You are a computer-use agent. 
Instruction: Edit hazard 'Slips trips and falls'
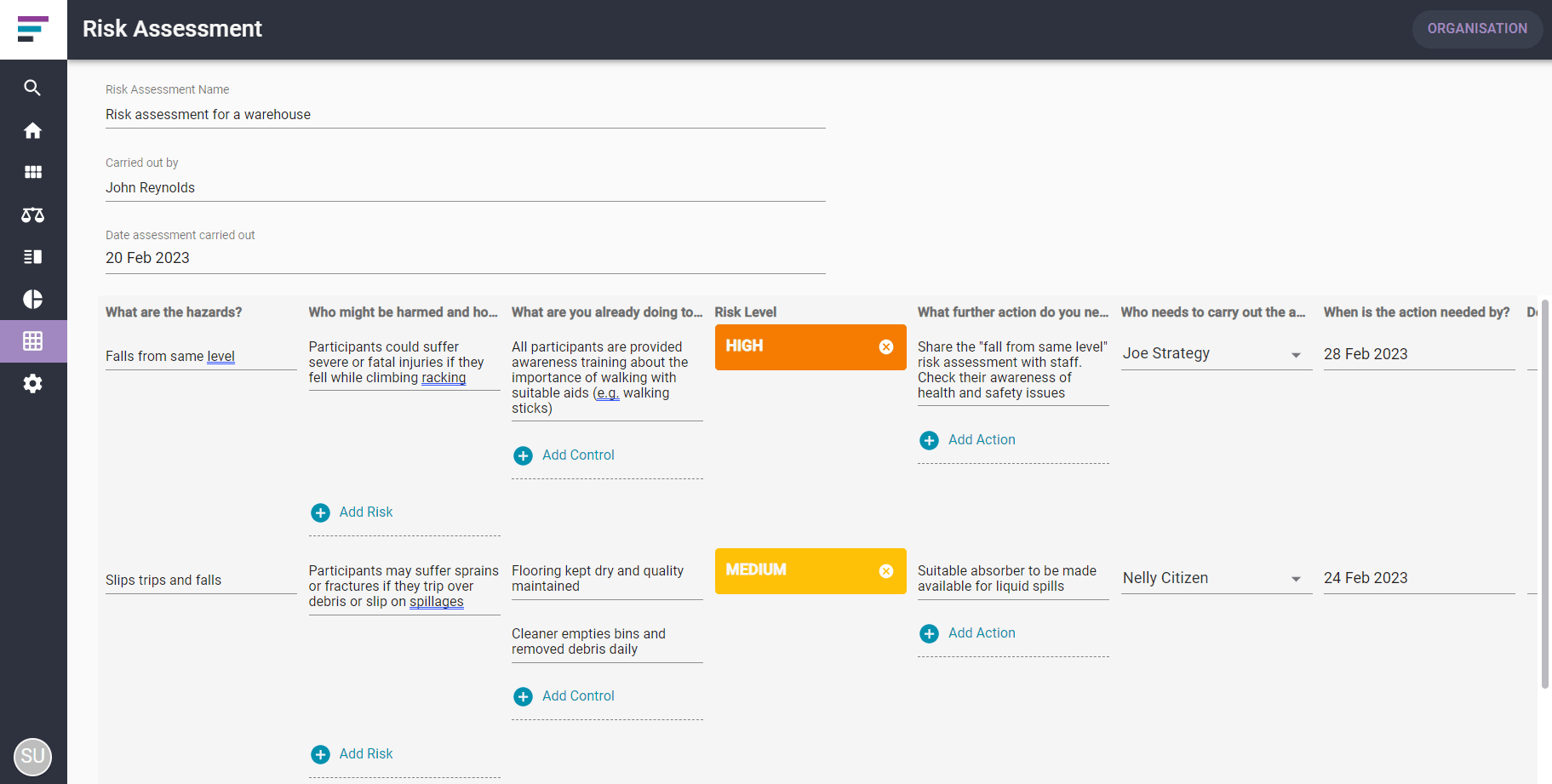tap(201, 581)
